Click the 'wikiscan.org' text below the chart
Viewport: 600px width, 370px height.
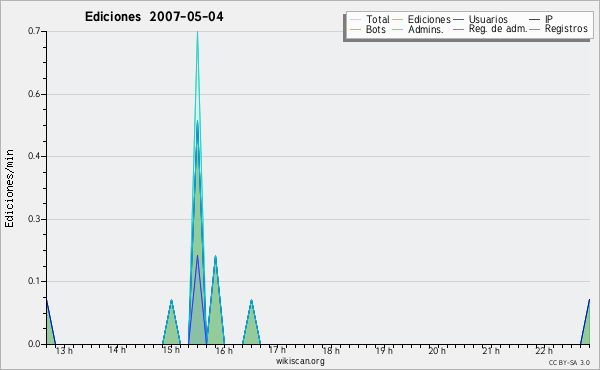[x=300, y=361]
